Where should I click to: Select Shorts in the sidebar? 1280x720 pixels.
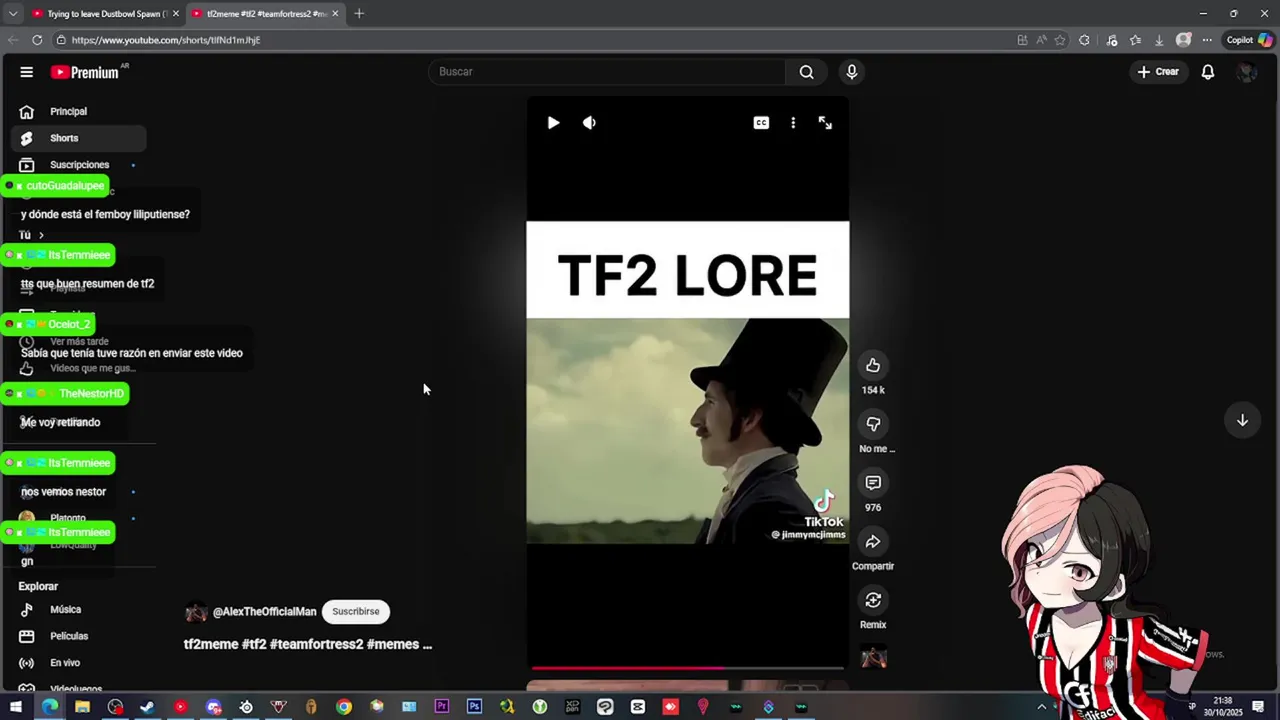point(78,138)
